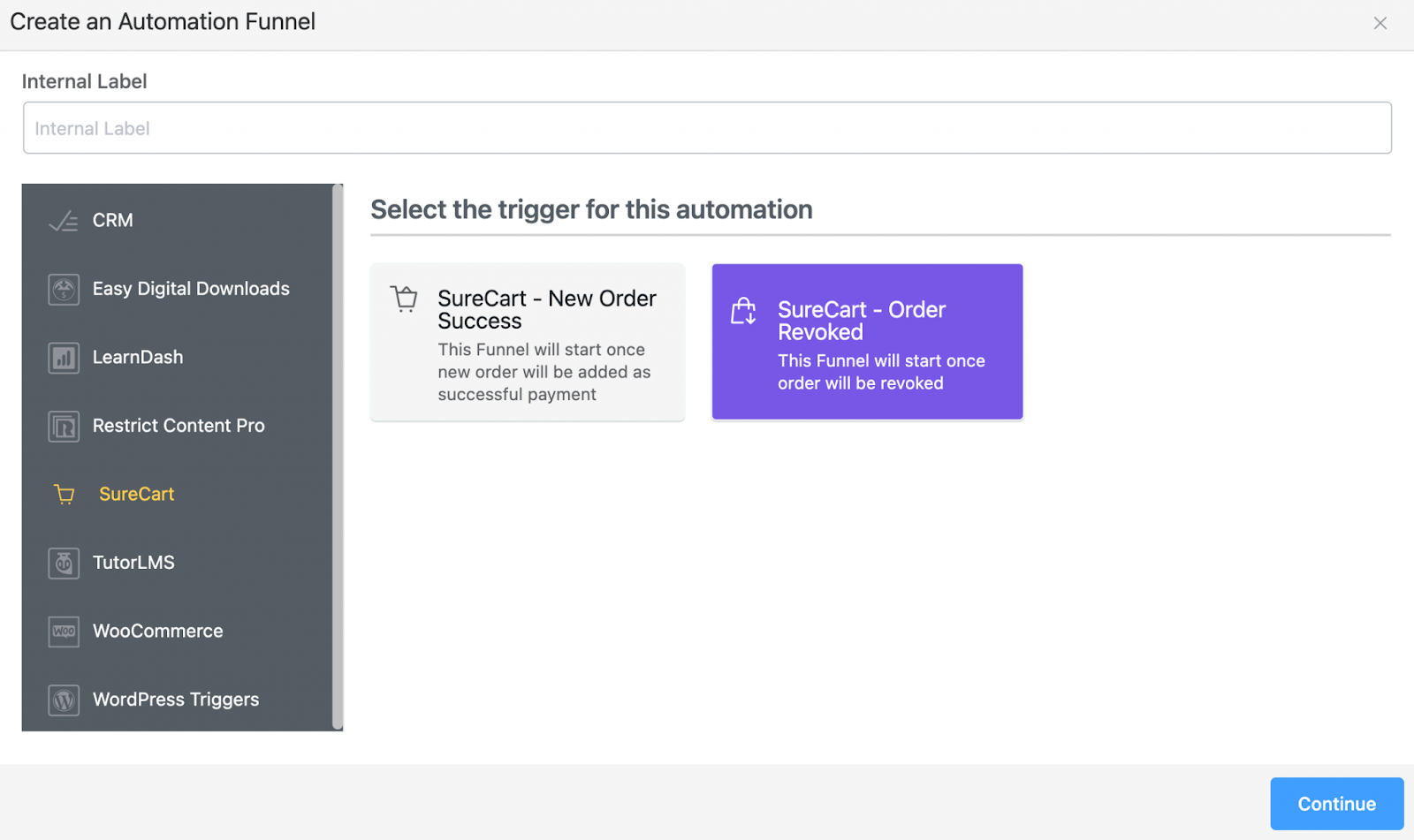This screenshot has width=1414, height=840.
Task: Click 'Select the trigger for this automation' heading
Action: point(591,209)
